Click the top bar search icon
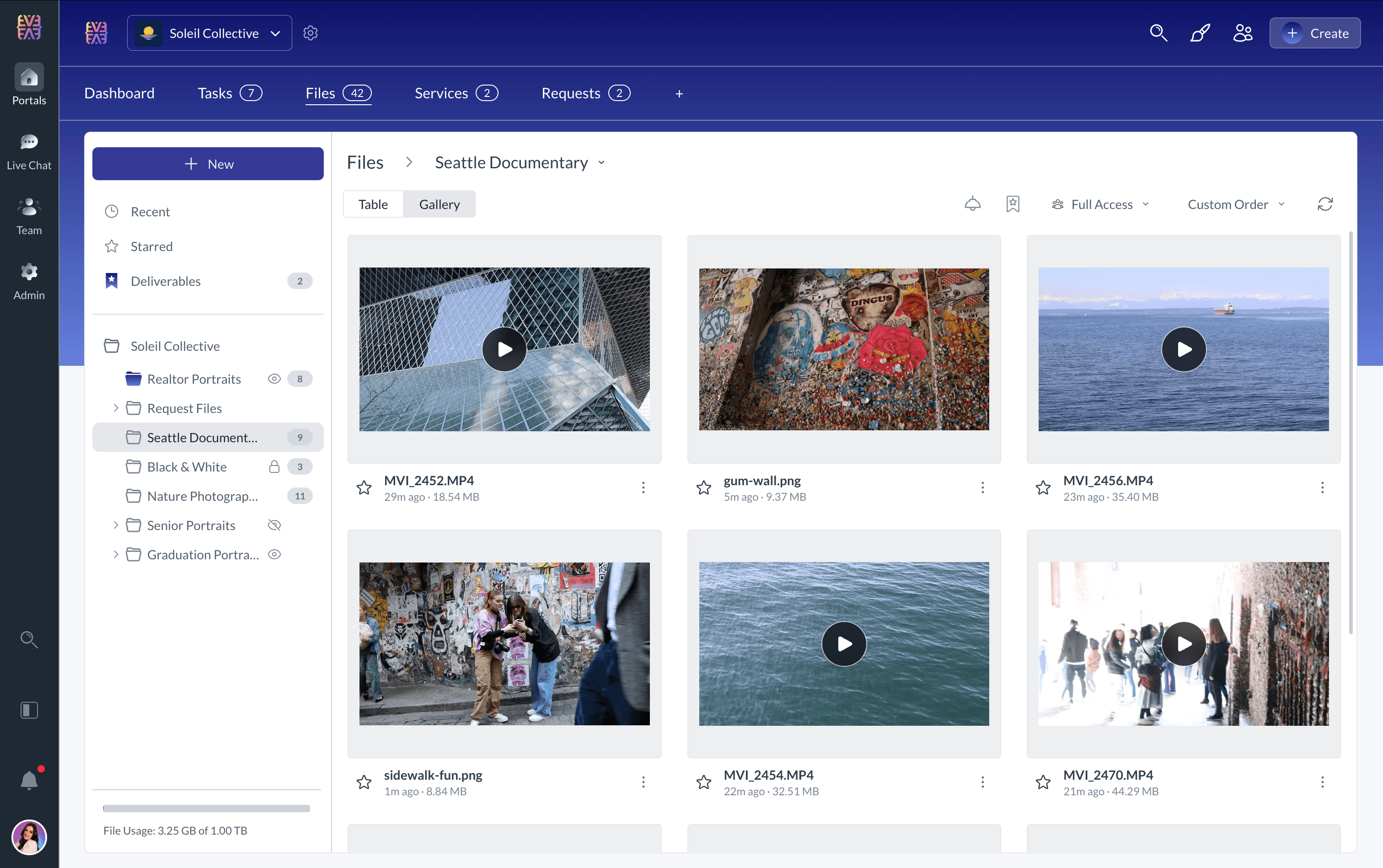Viewport: 1383px width, 868px height. tap(1158, 33)
